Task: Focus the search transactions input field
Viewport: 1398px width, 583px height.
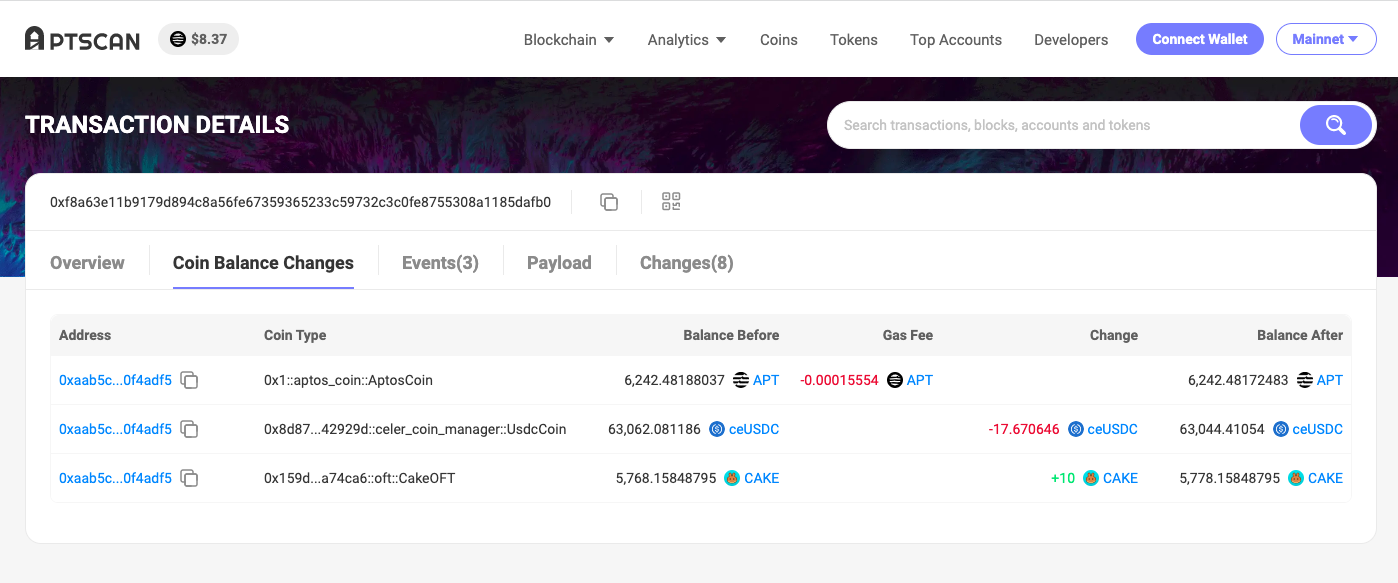Action: pos(1060,125)
